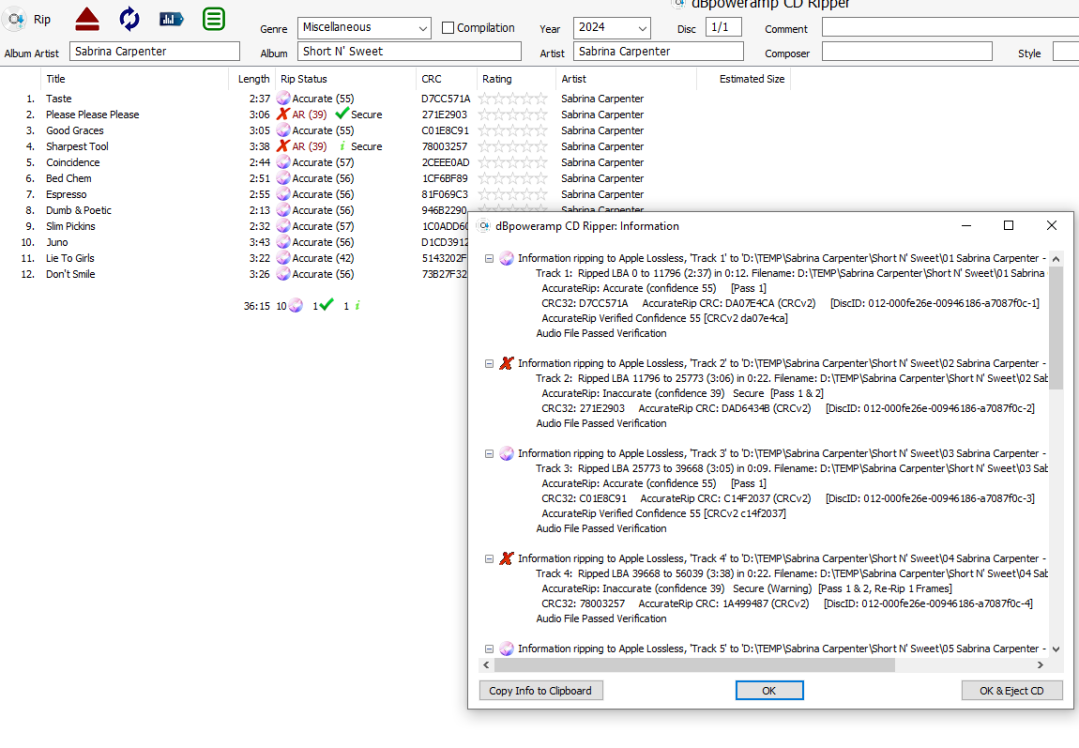Sort by Rip Status column header

[x=346, y=79]
